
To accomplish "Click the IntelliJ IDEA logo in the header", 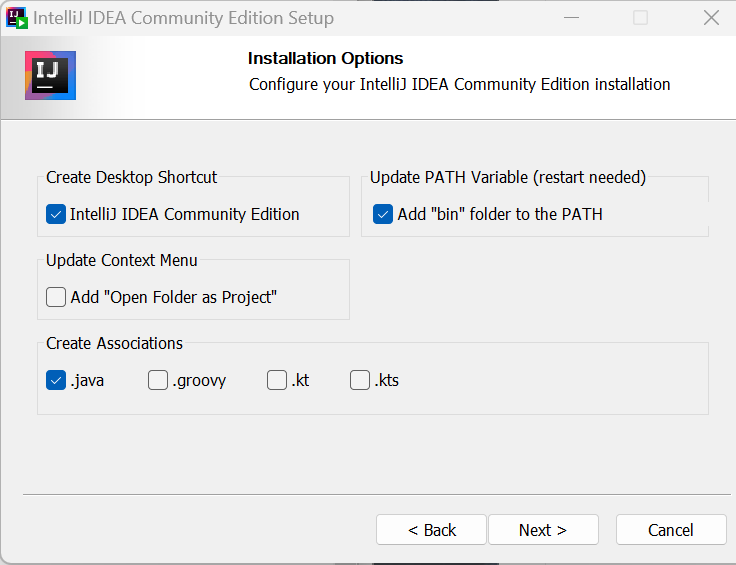I will point(50,75).
